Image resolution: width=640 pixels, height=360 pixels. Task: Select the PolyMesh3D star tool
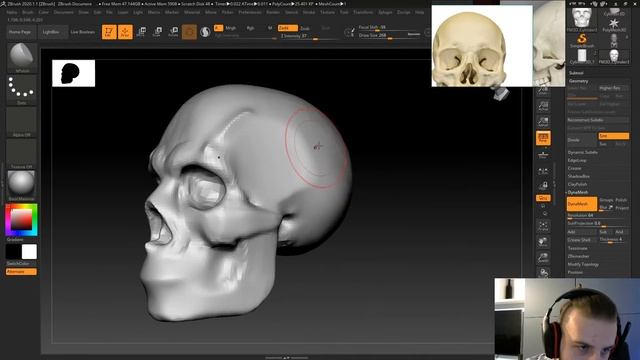(x=613, y=24)
